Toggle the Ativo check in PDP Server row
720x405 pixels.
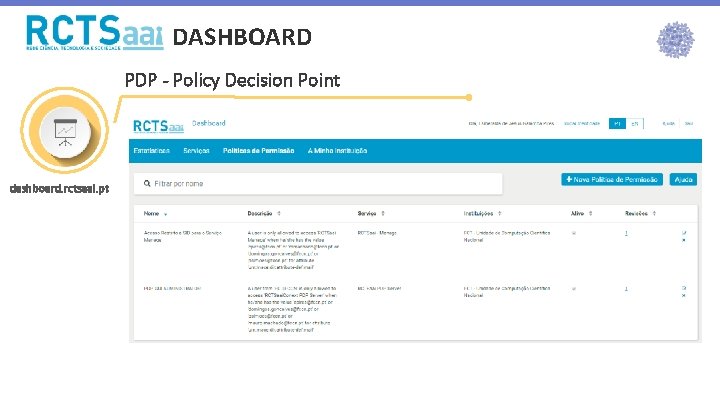(574, 289)
